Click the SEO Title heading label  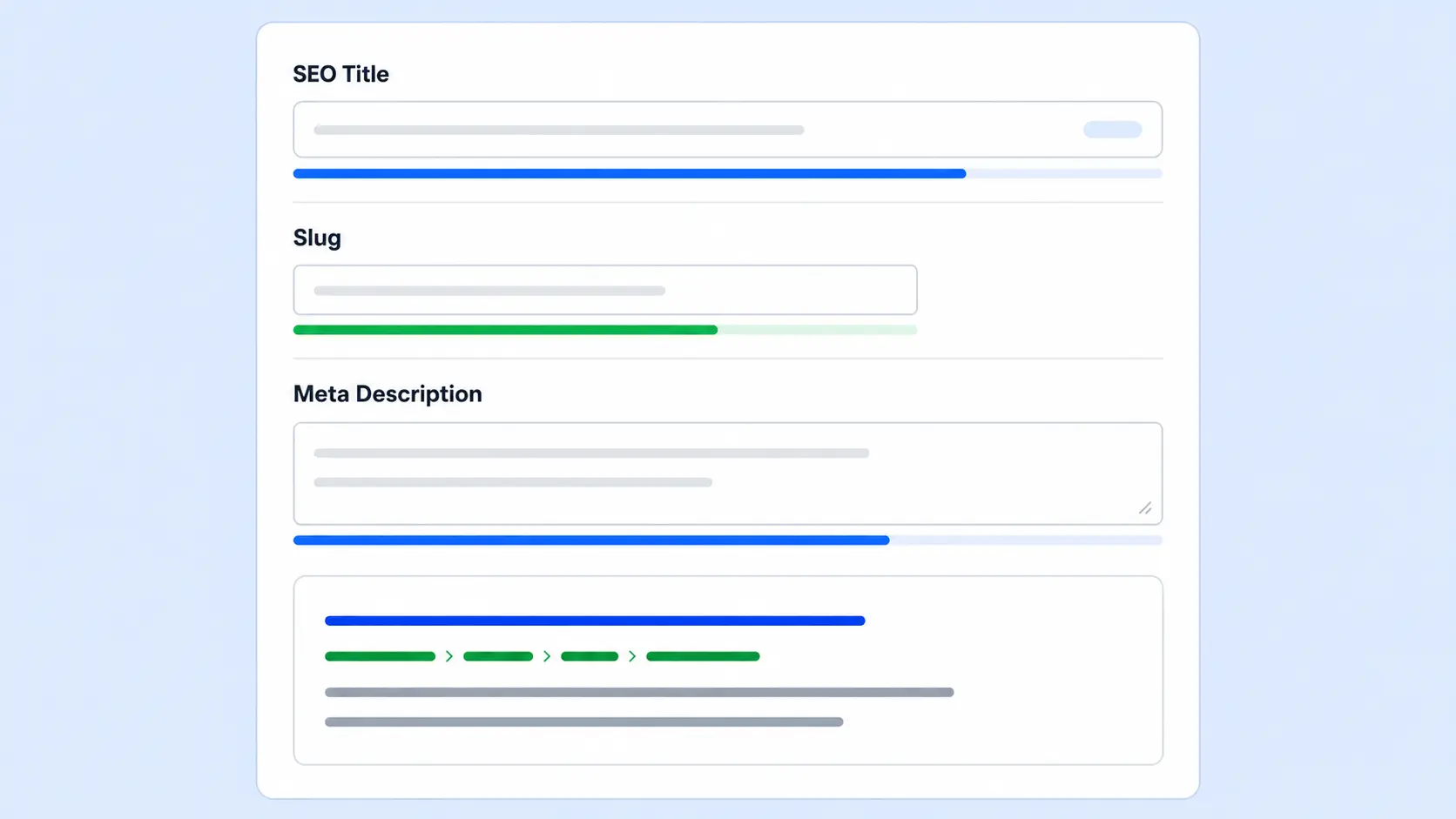[x=340, y=74]
